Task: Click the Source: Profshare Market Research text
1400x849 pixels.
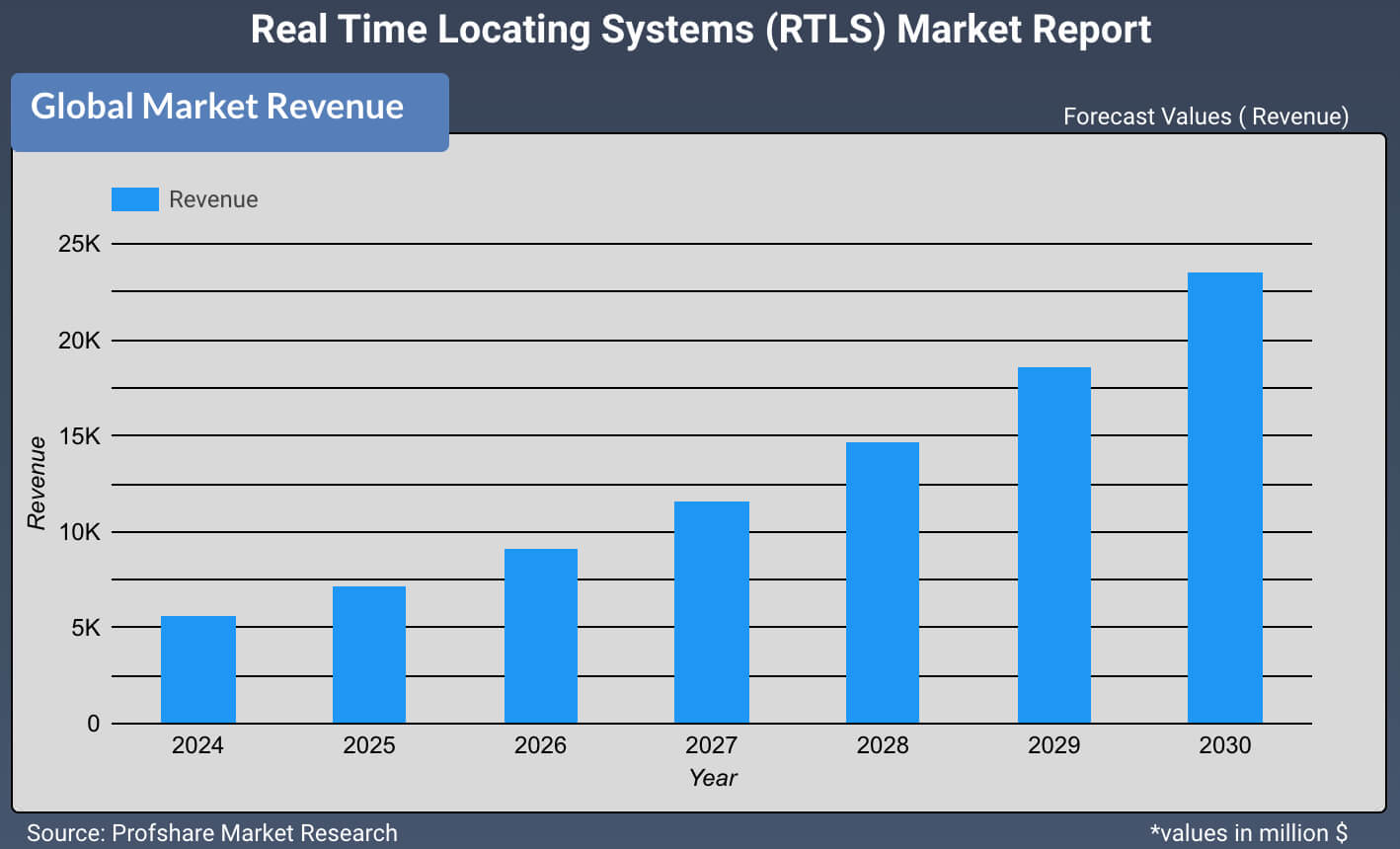Action: [x=212, y=833]
